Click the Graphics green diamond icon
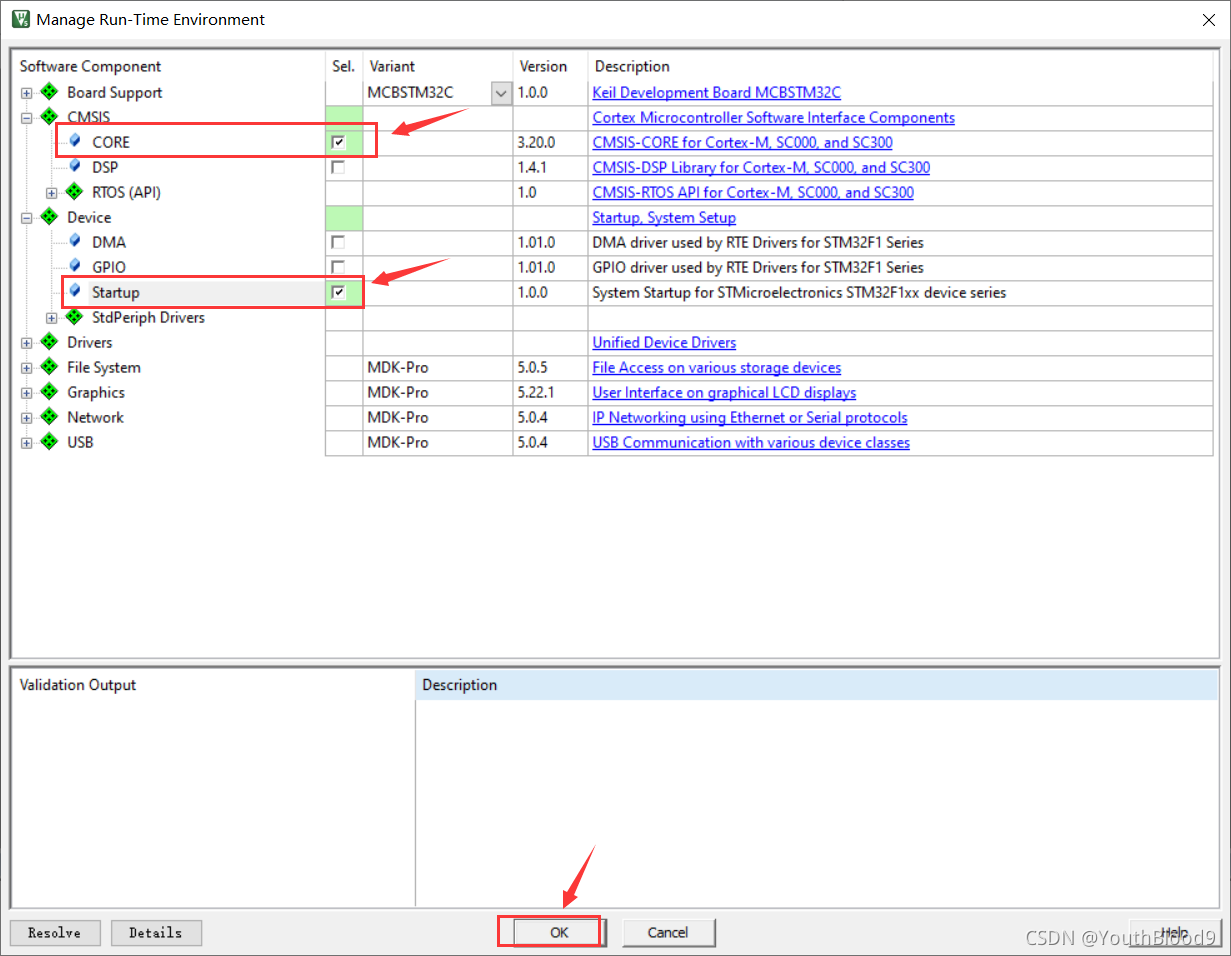This screenshot has width=1231, height=956. pyautogui.click(x=49, y=392)
